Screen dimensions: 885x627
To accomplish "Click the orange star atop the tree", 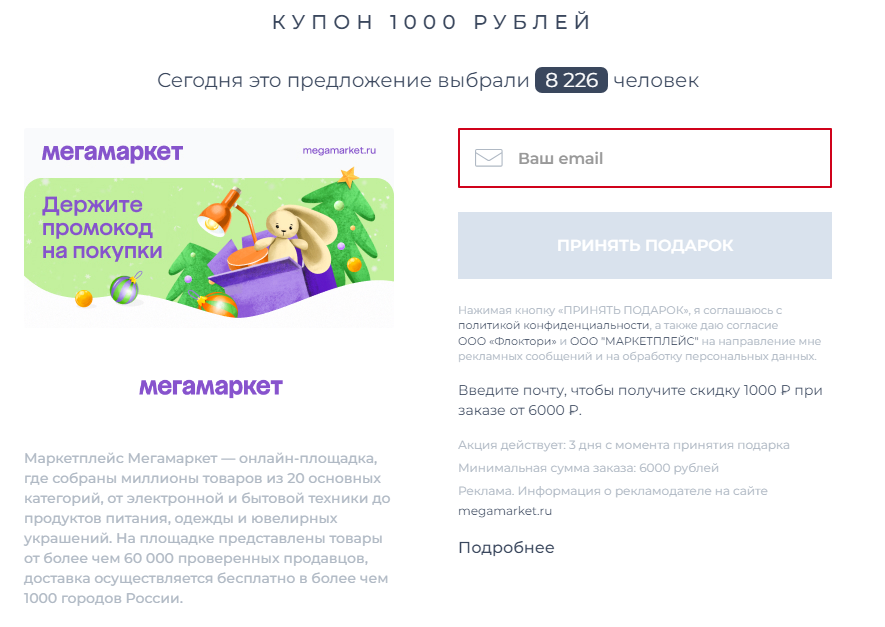I will 348,177.
